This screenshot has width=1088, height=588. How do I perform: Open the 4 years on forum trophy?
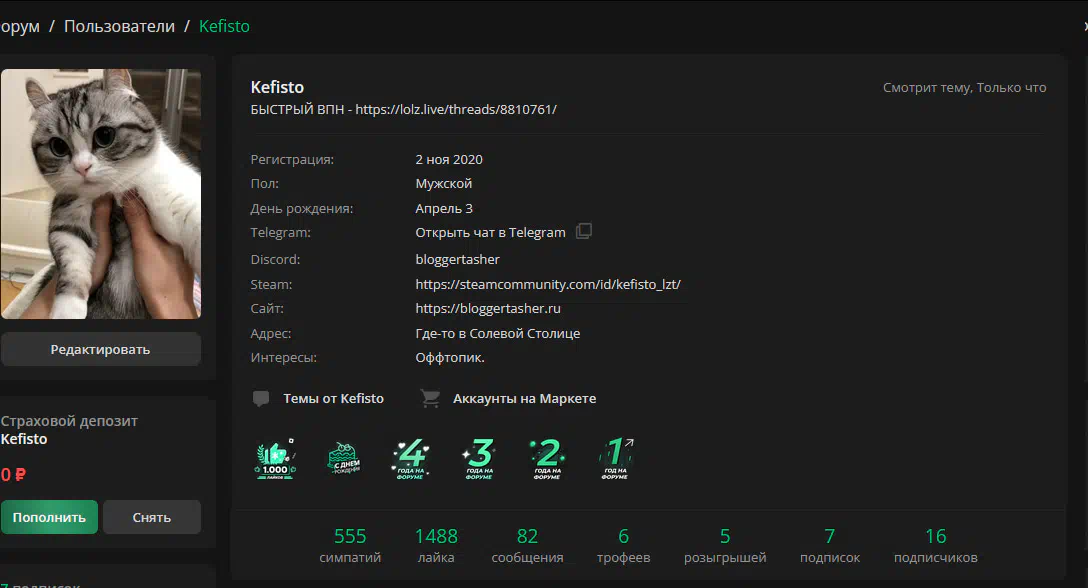coord(411,458)
